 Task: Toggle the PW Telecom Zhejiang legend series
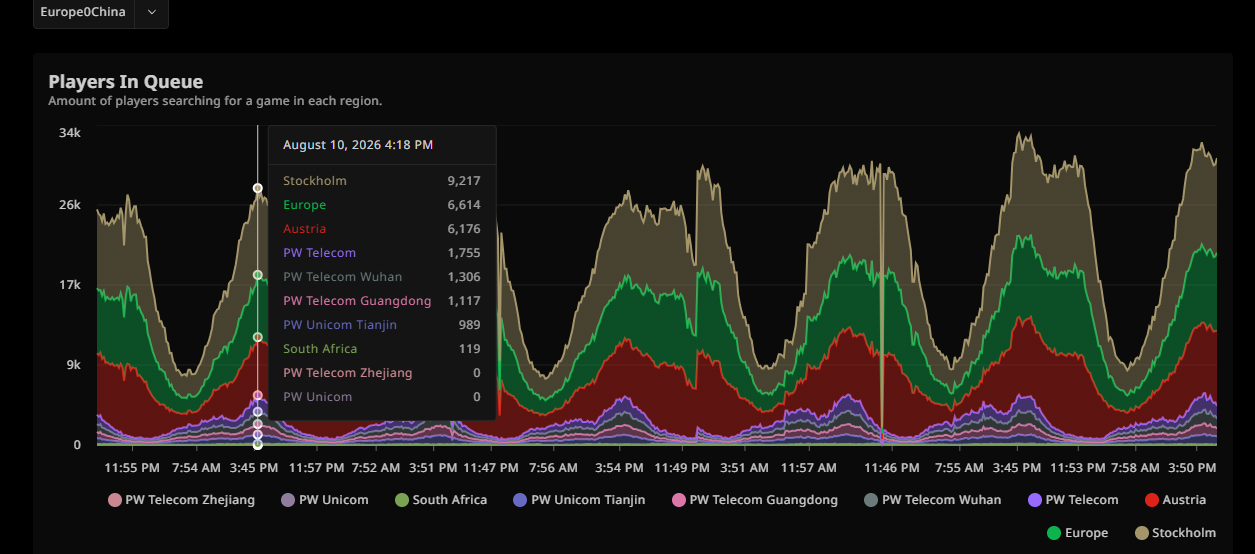(x=181, y=500)
